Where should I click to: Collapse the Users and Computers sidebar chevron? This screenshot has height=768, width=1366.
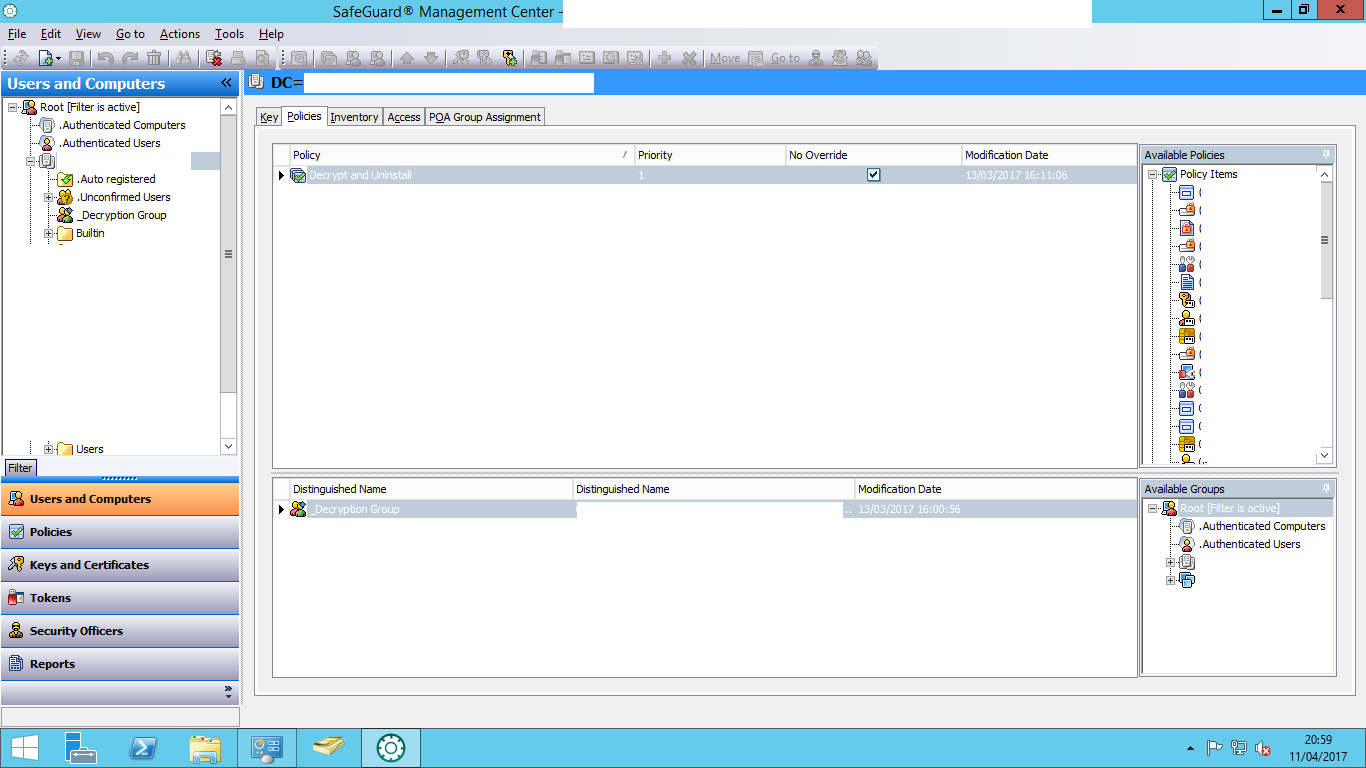226,83
